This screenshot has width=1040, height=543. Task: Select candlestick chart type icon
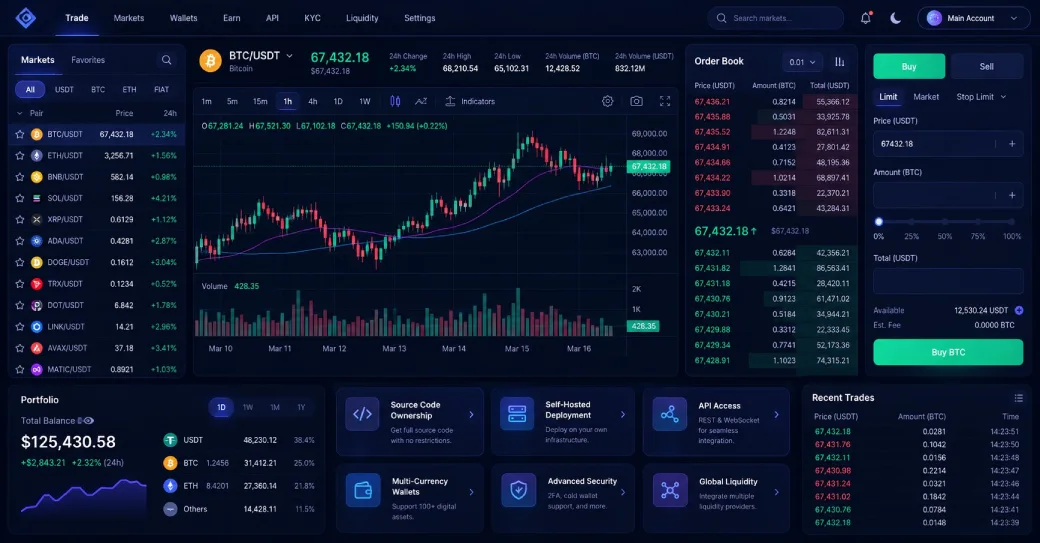pos(395,101)
